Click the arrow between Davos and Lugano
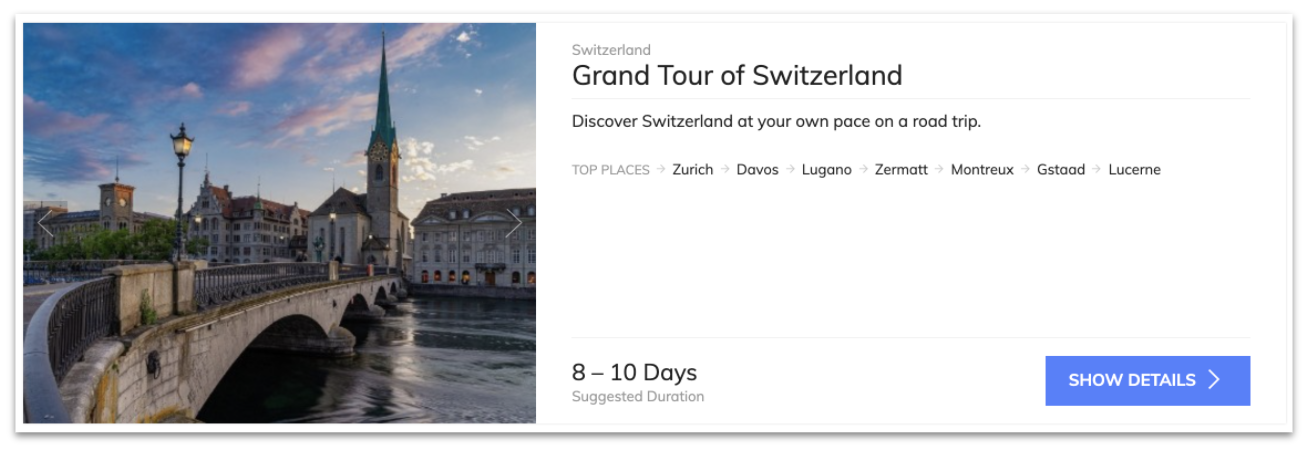This screenshot has width=1306, height=450. 790,170
